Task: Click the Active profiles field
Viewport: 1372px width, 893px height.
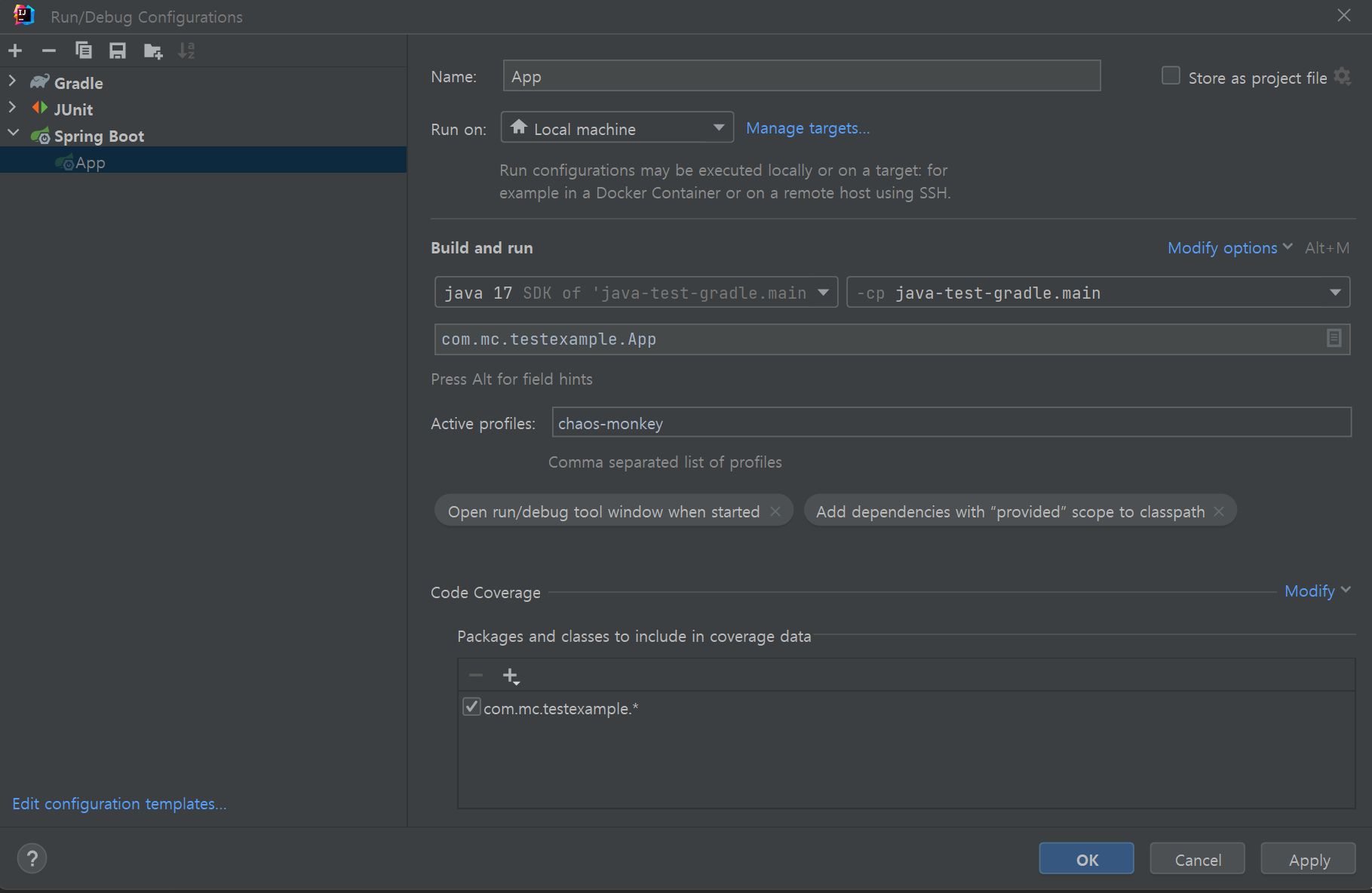Action: [951, 422]
